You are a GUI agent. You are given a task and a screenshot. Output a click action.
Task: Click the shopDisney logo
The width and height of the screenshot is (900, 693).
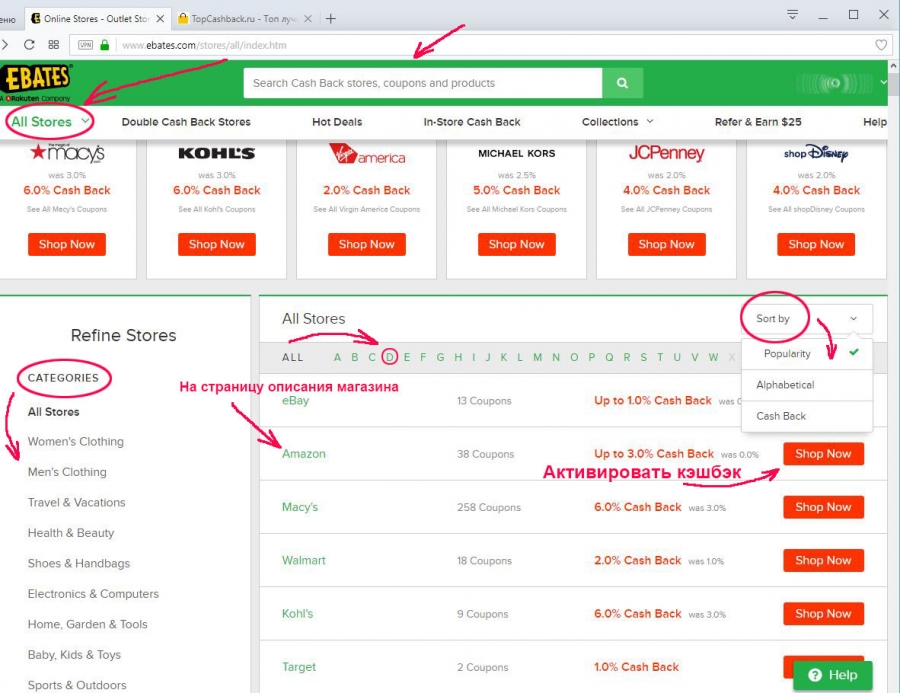click(816, 153)
